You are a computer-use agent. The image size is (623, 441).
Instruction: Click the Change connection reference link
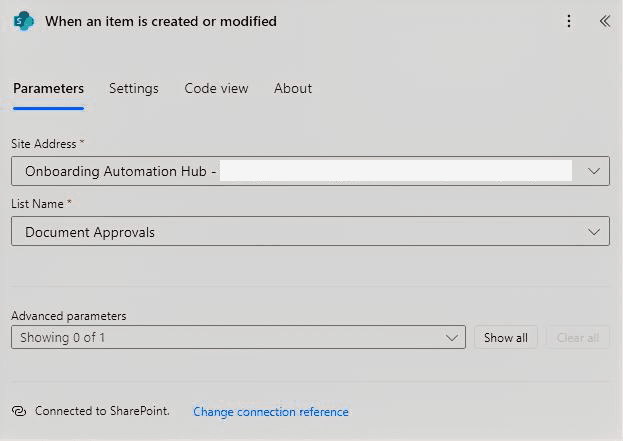pyautogui.click(x=271, y=412)
